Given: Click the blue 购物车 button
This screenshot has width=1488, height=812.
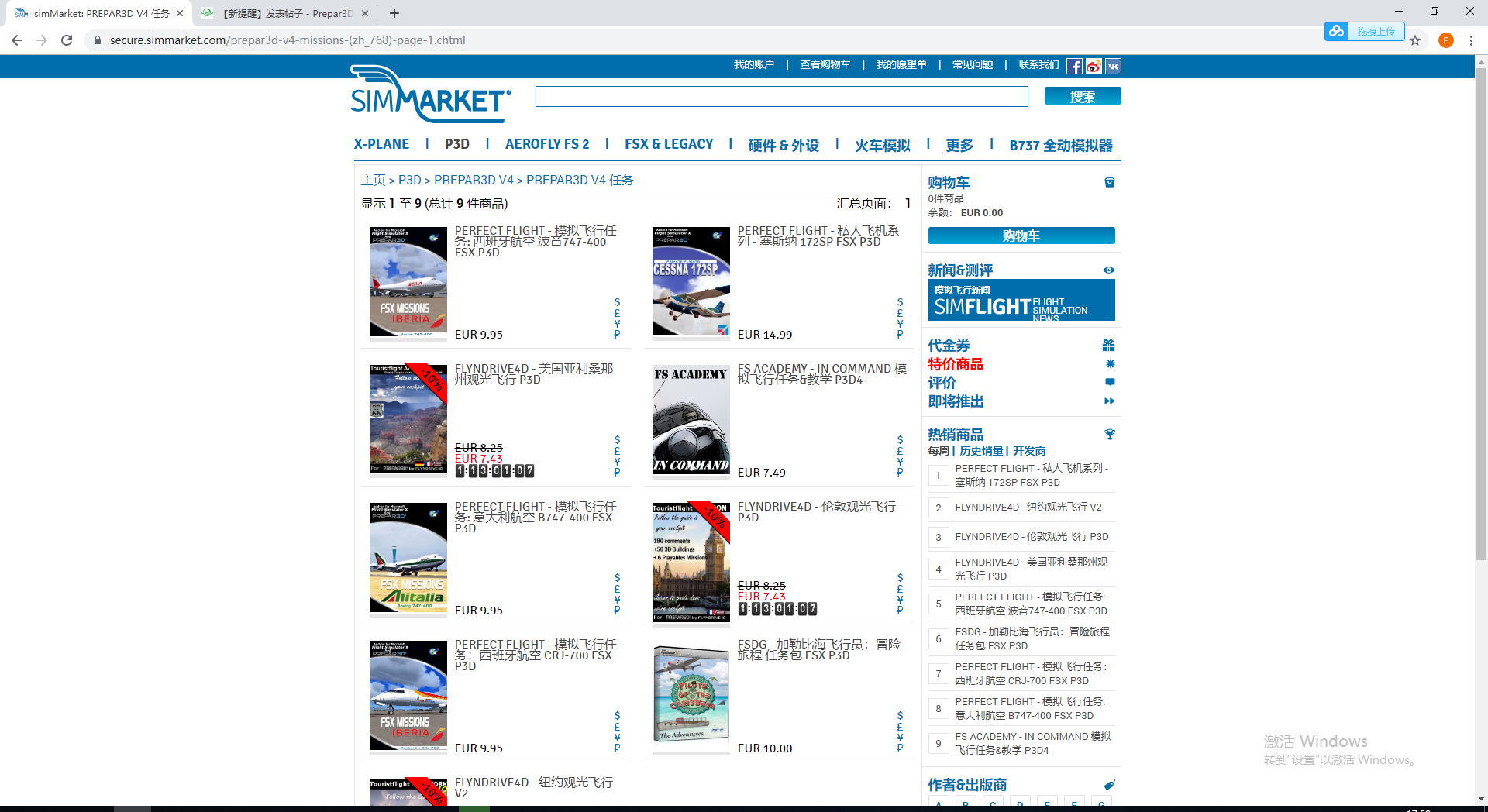Looking at the screenshot, I should 1021,236.
